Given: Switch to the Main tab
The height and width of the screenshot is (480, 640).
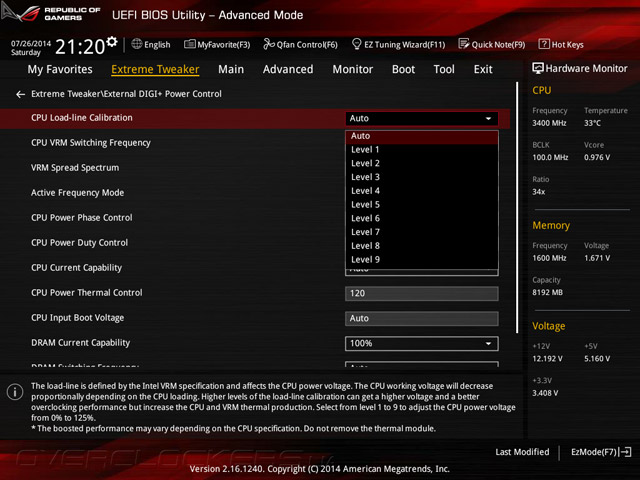Looking at the screenshot, I should tap(231, 69).
